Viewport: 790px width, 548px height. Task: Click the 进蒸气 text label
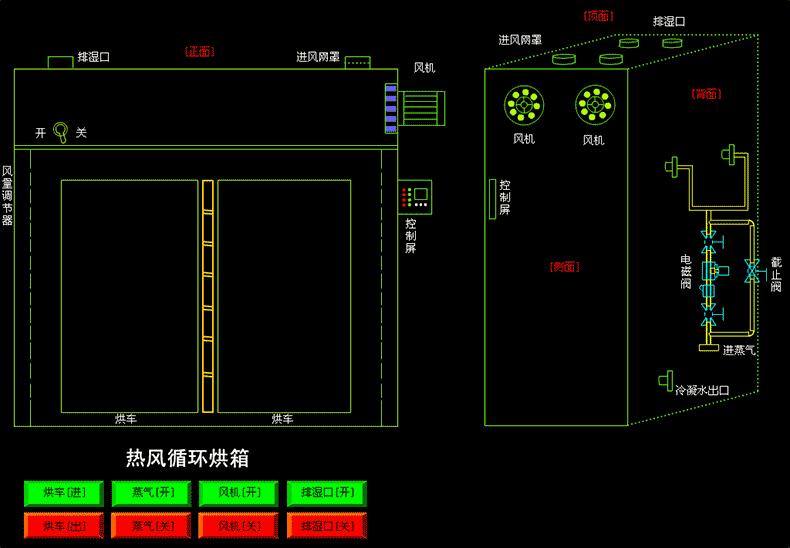pos(739,350)
